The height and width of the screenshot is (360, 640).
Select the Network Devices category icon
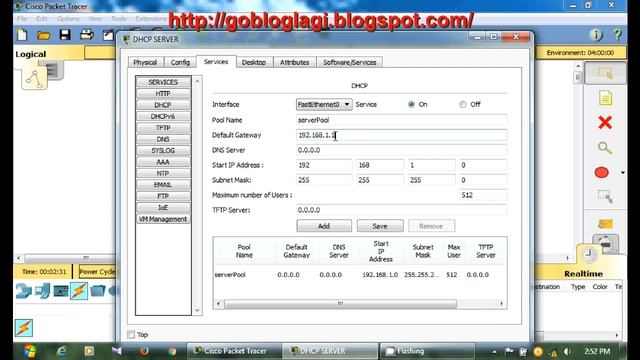[24, 291]
